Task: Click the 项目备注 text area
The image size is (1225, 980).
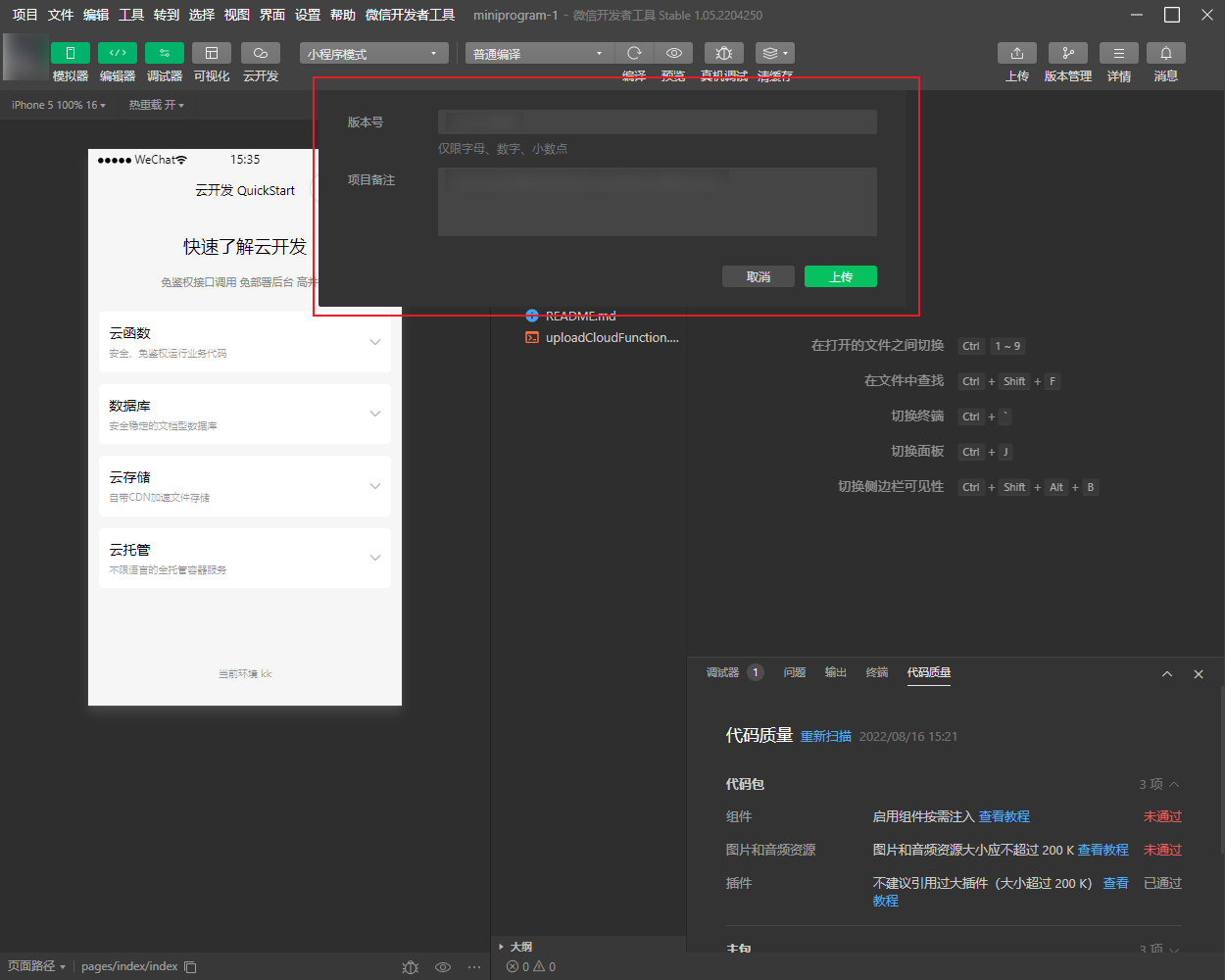Action: pyautogui.click(x=657, y=202)
